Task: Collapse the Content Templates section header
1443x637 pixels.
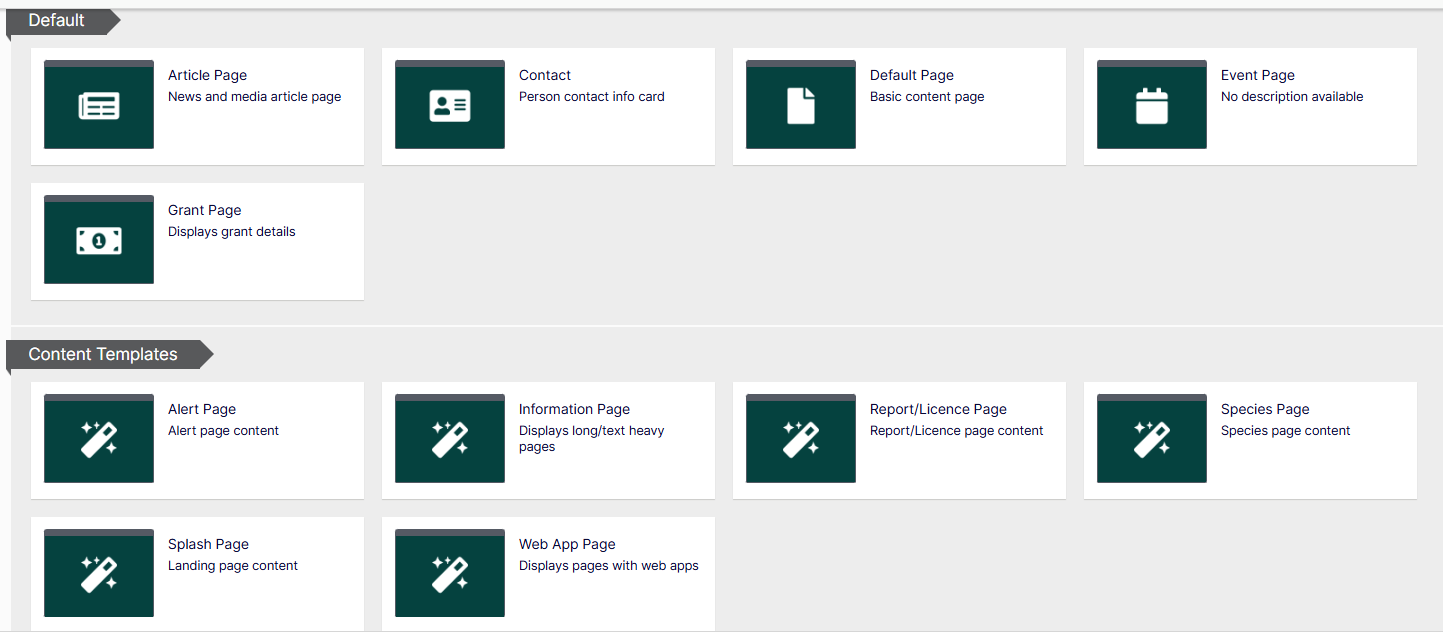Action: click(x=103, y=355)
